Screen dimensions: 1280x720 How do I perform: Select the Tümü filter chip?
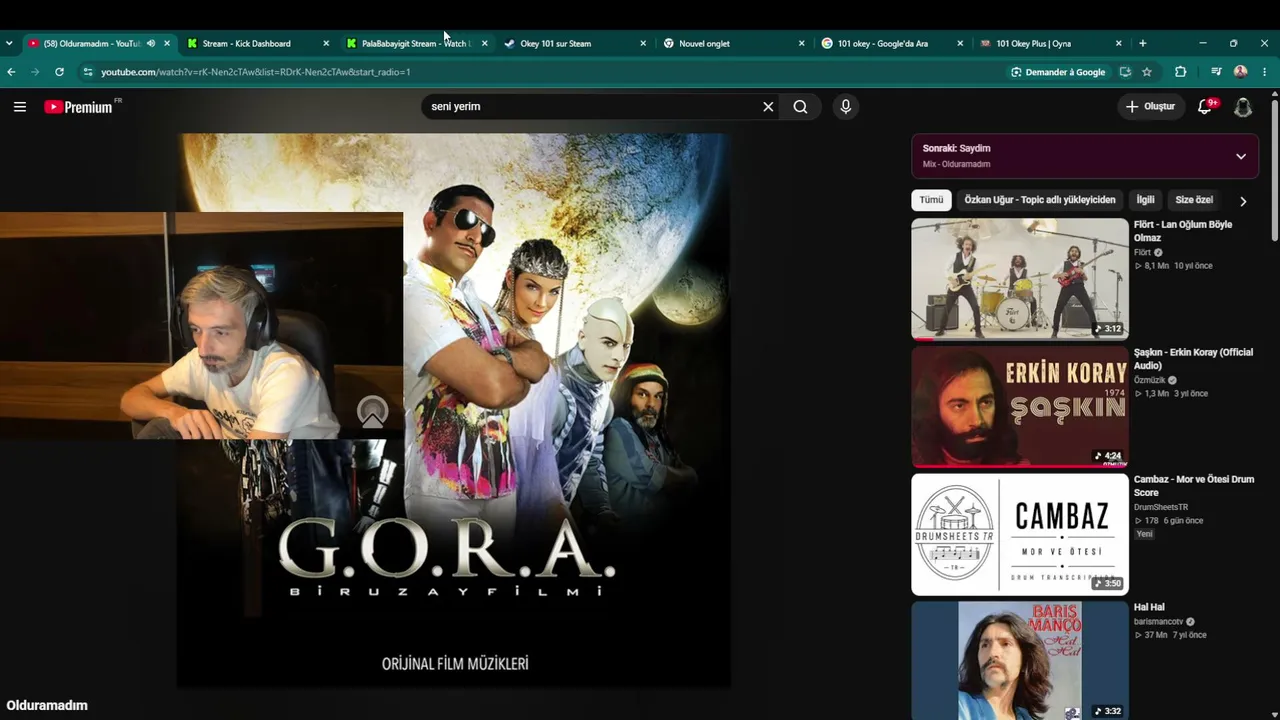[931, 200]
